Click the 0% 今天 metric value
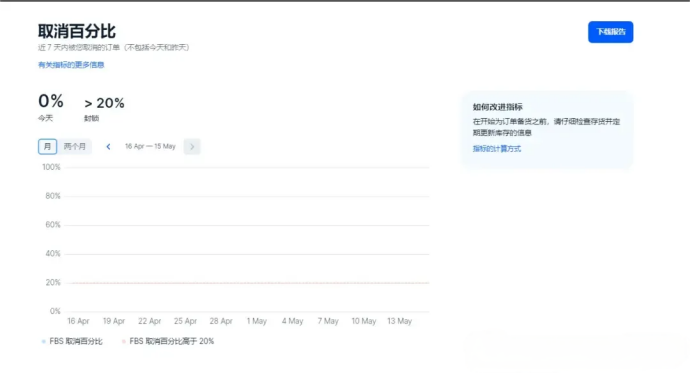This screenshot has width=690, height=377. point(51,102)
